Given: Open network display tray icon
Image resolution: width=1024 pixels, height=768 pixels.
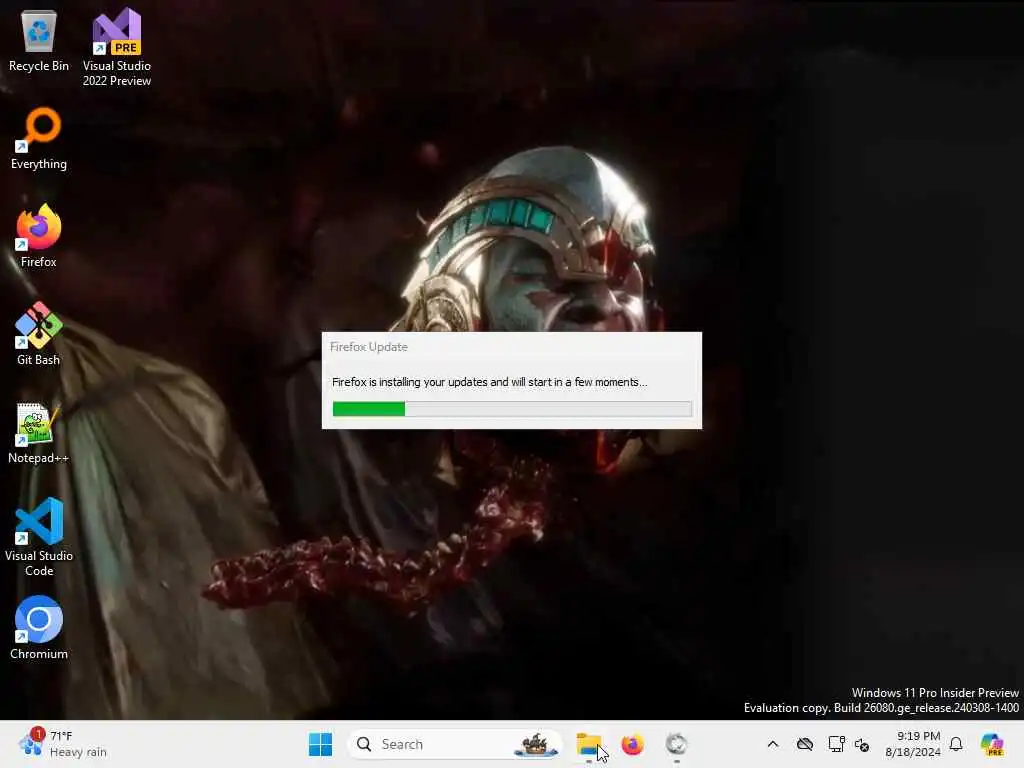Looking at the screenshot, I should (x=836, y=744).
